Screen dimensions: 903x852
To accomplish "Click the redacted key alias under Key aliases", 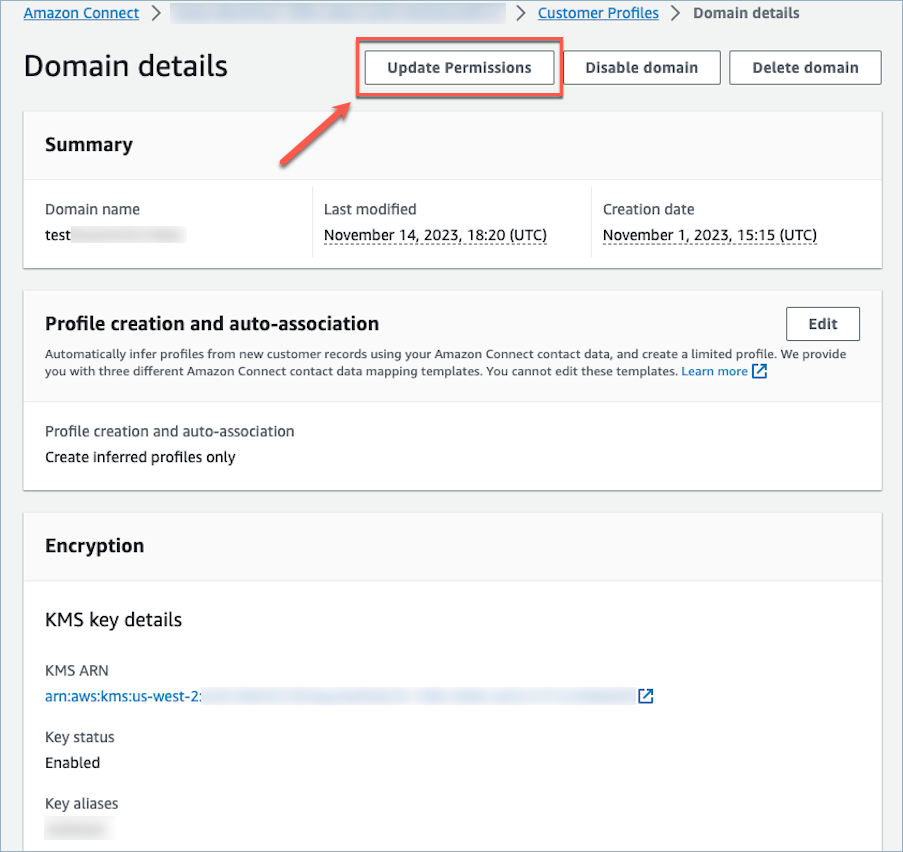I will 78,829.
